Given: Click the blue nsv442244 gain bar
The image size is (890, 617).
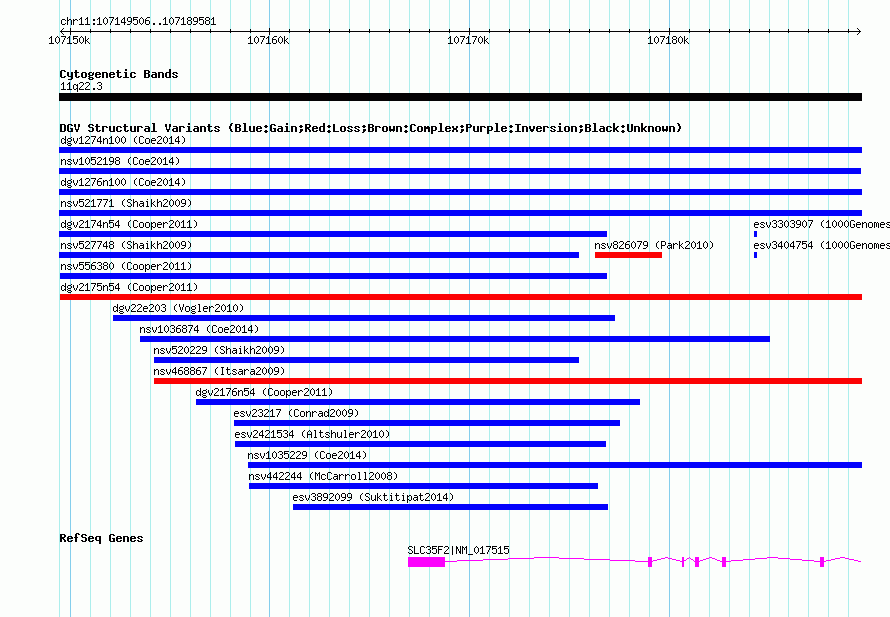Looking at the screenshot, I should 423,486.
